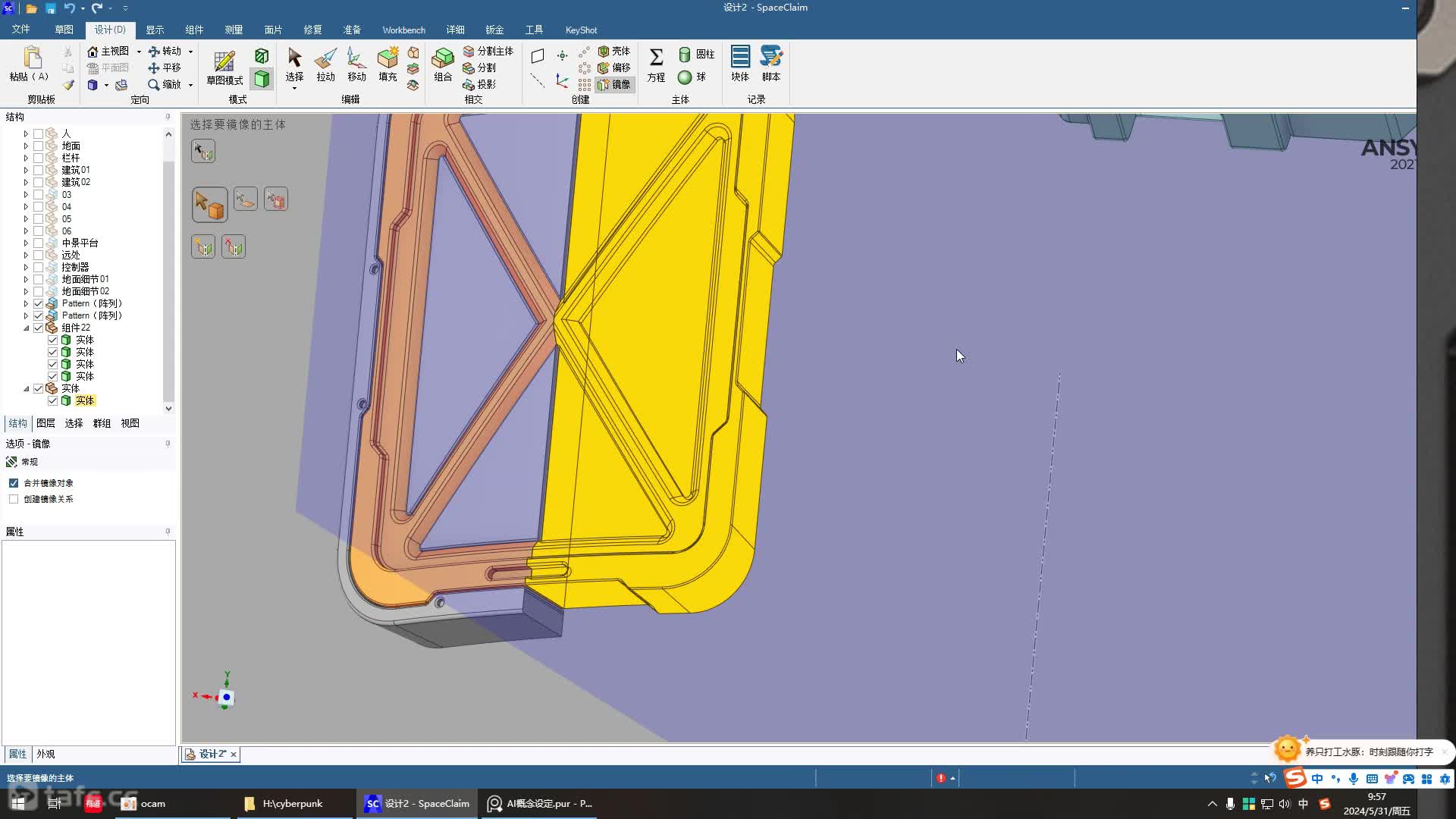Open the 主视图 dropdown arrow

click(x=139, y=52)
